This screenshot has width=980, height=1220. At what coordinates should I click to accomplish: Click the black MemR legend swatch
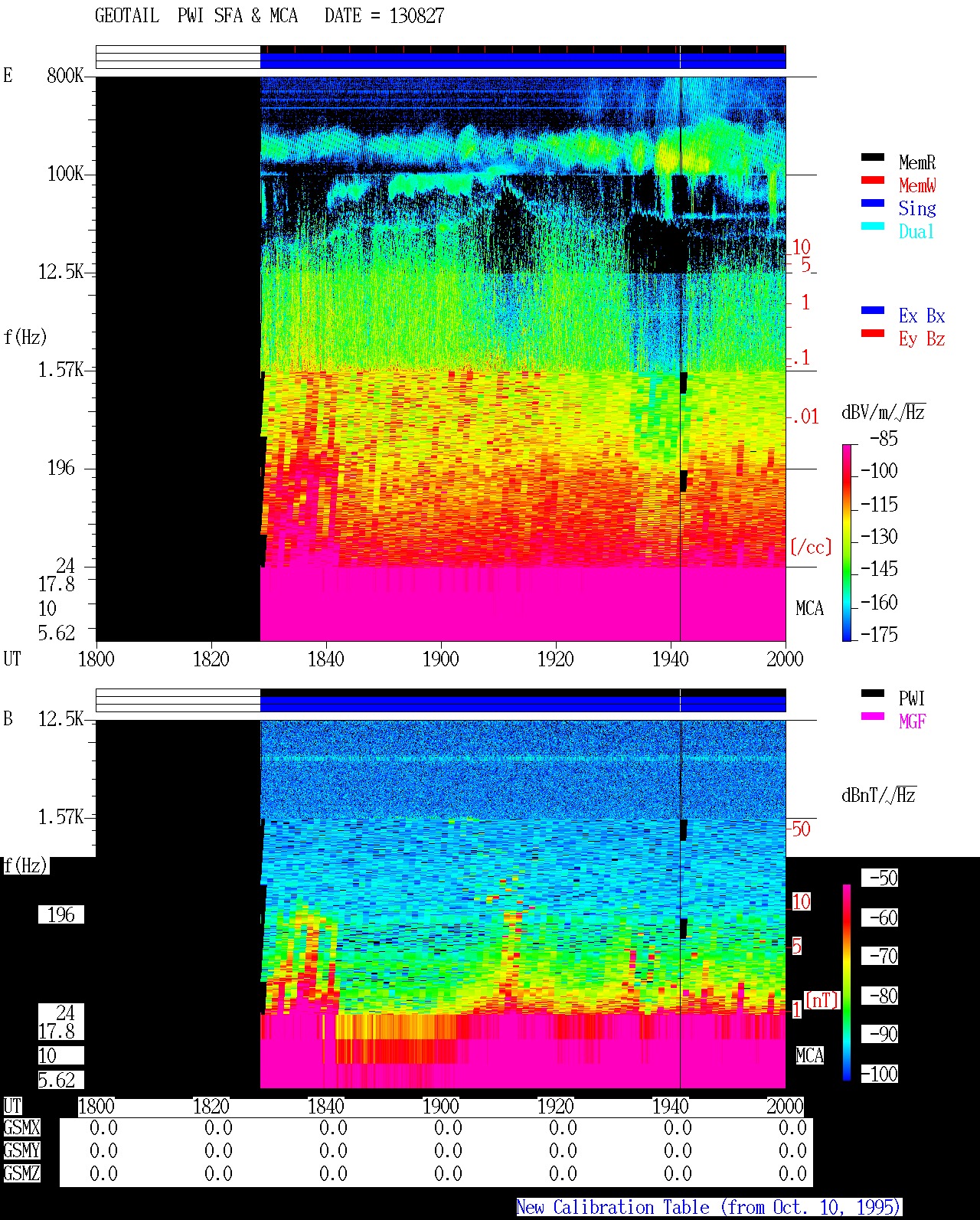pos(873,157)
